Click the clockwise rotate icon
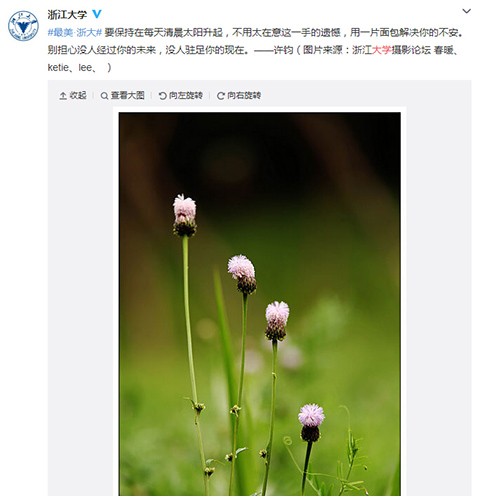The width and height of the screenshot is (480, 496). 221,96
